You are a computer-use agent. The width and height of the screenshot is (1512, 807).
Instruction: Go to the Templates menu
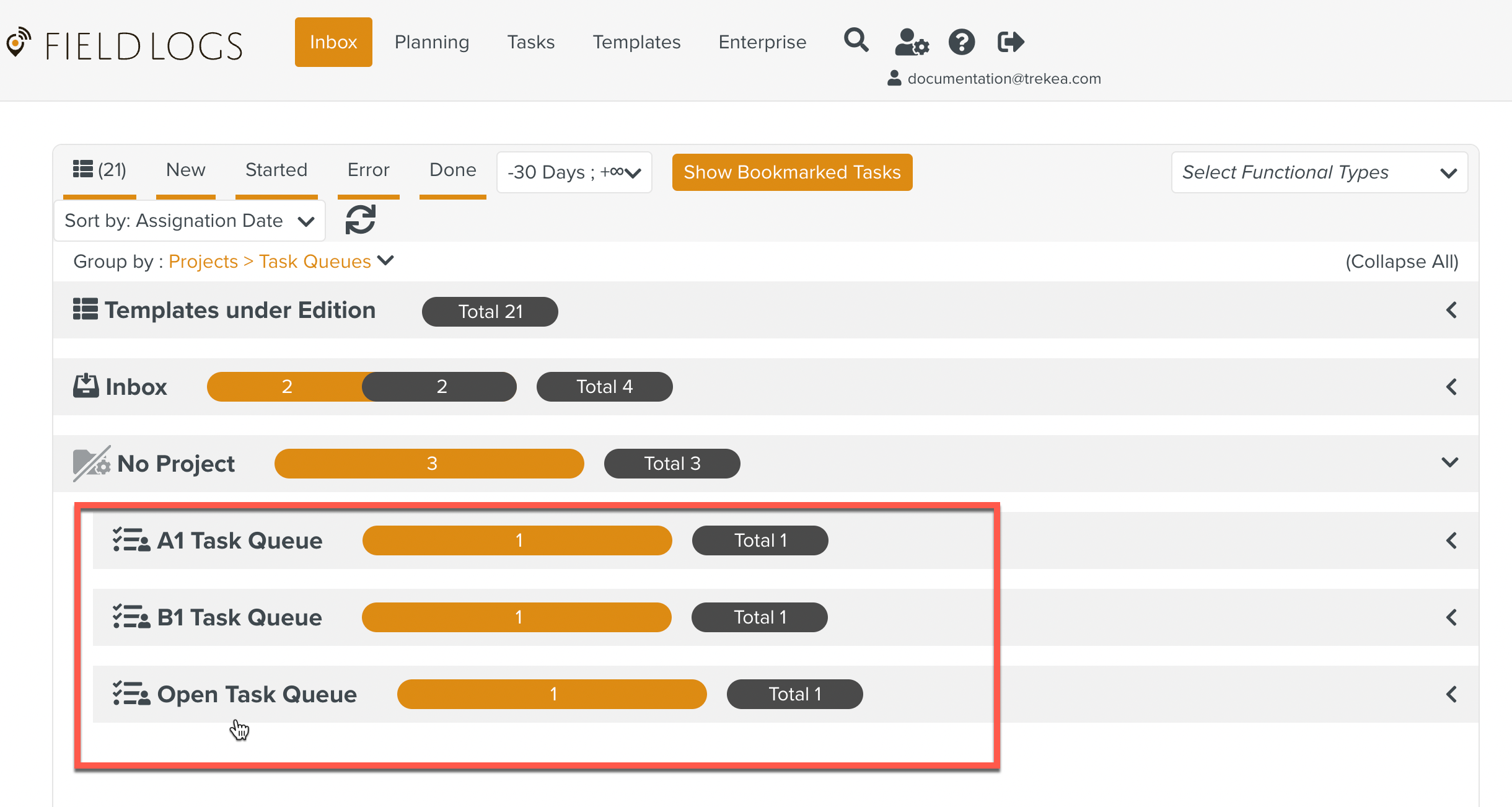pyautogui.click(x=636, y=42)
